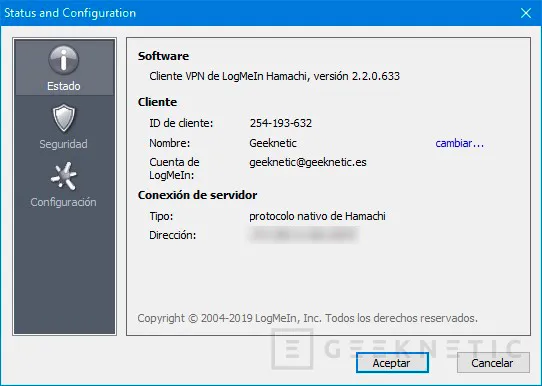Click the 'Tipo:' label
542x386 pixels.
coord(161,216)
